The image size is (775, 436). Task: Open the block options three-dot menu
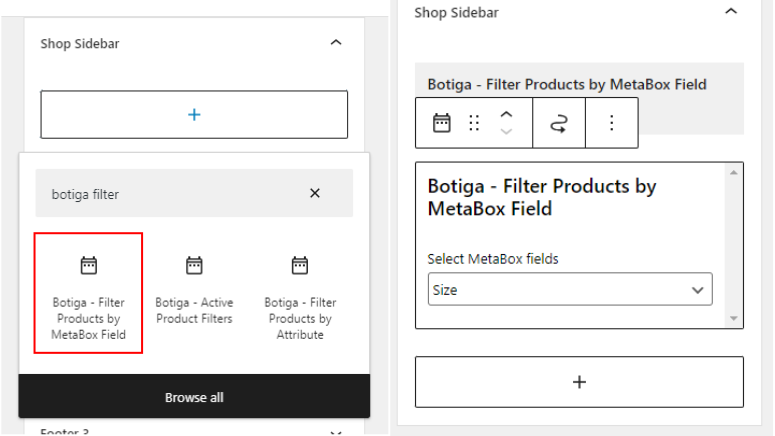pos(611,123)
